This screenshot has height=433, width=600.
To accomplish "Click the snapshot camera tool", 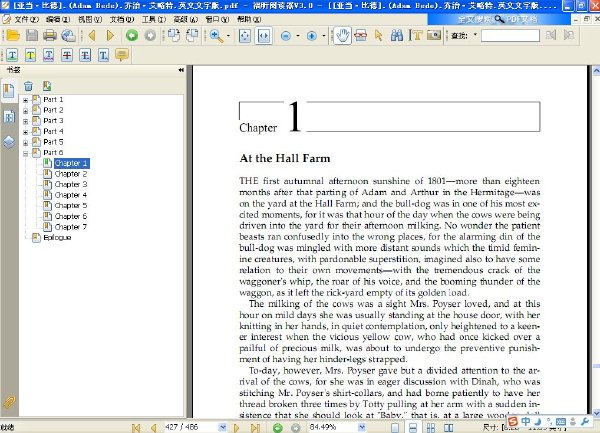I will pyautogui.click(x=434, y=36).
